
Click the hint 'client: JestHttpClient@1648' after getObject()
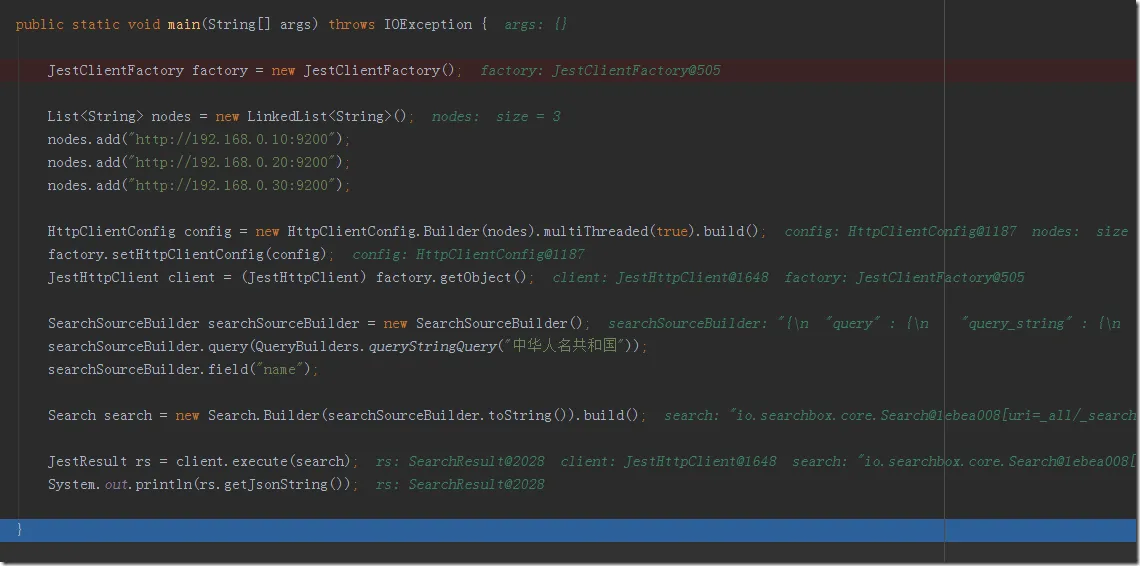coord(660,277)
